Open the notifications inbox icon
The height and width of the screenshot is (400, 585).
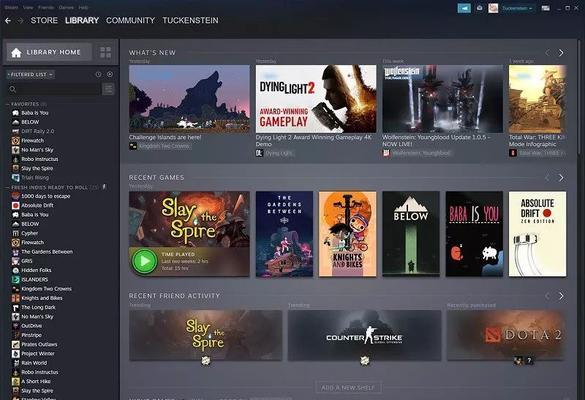(479, 8)
